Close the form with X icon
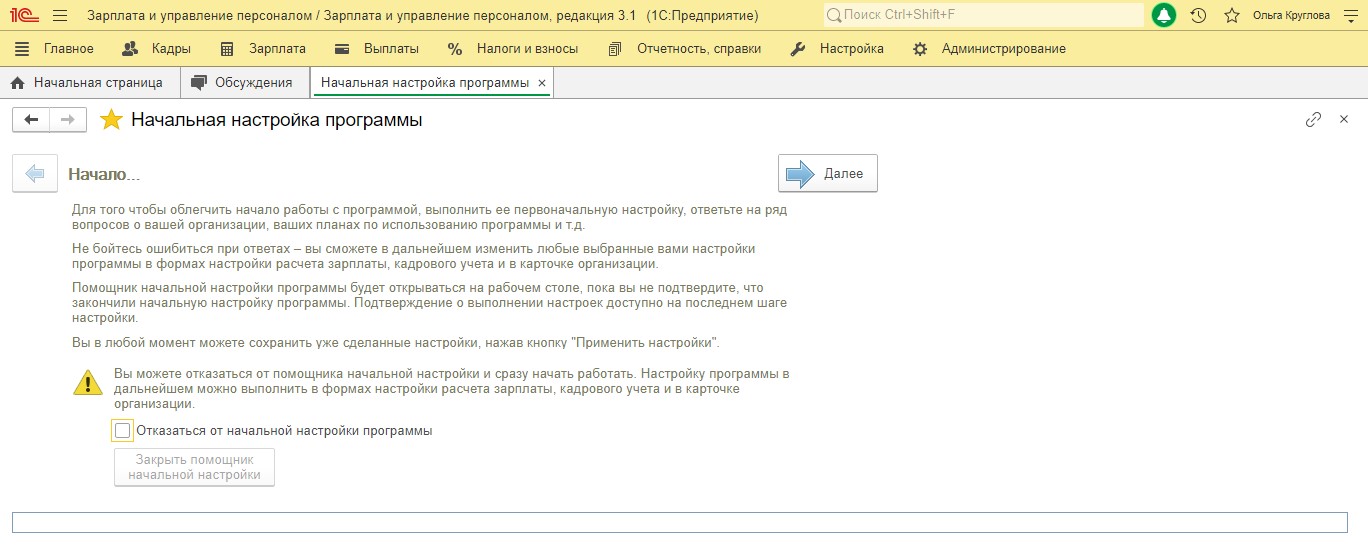 1344,119
